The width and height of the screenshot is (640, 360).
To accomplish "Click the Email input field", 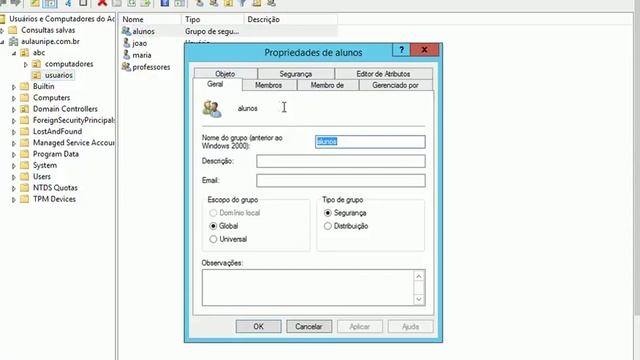I will (x=341, y=180).
